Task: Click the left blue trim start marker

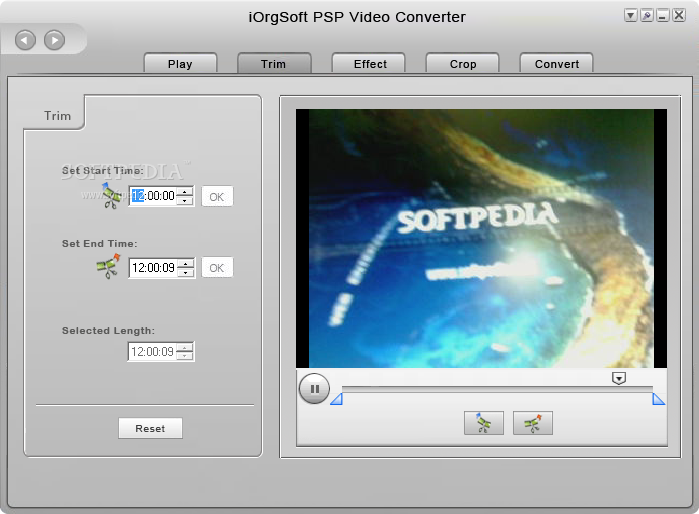Action: [x=337, y=399]
